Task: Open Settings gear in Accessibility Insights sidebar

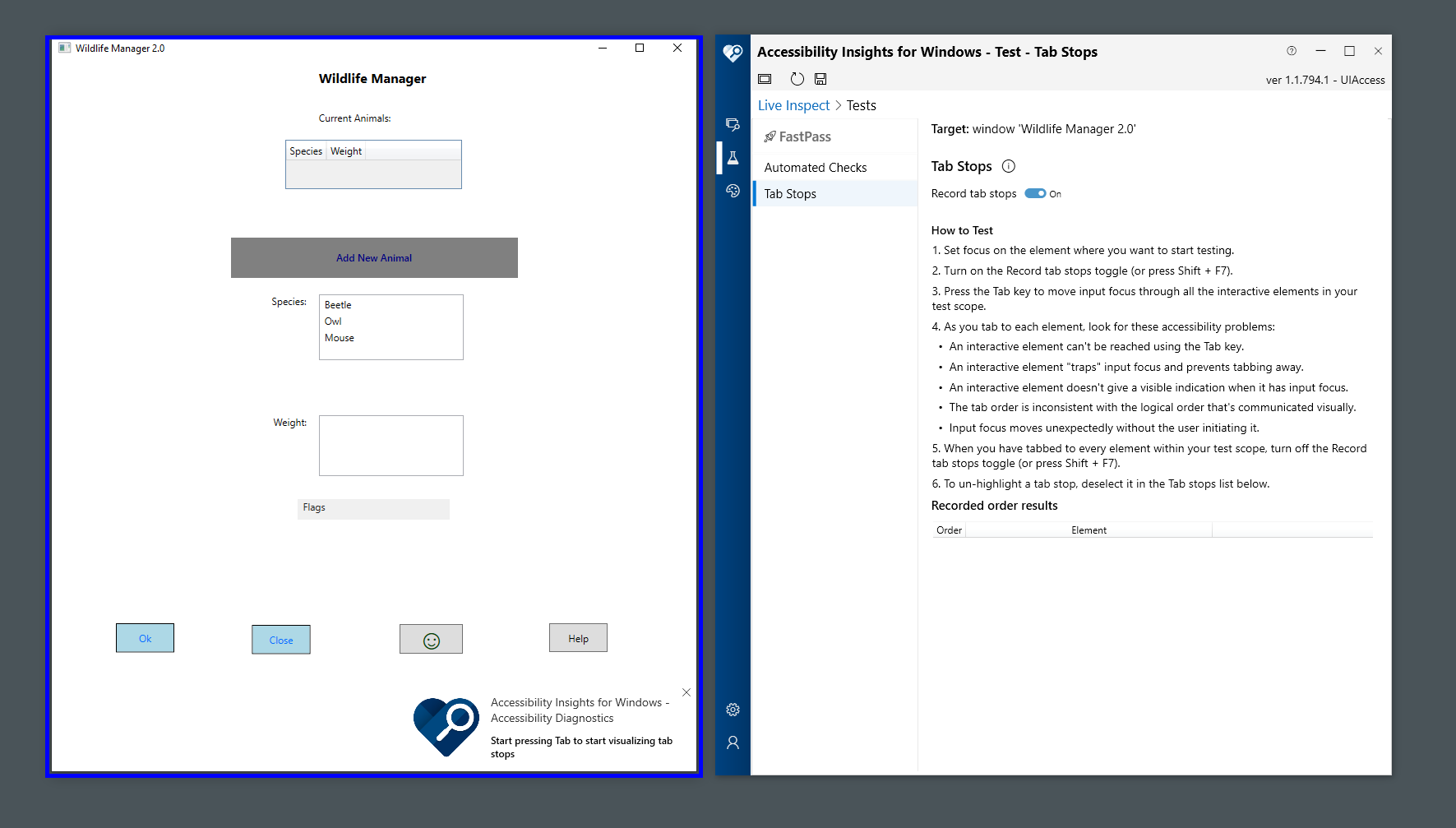Action: pyautogui.click(x=733, y=710)
